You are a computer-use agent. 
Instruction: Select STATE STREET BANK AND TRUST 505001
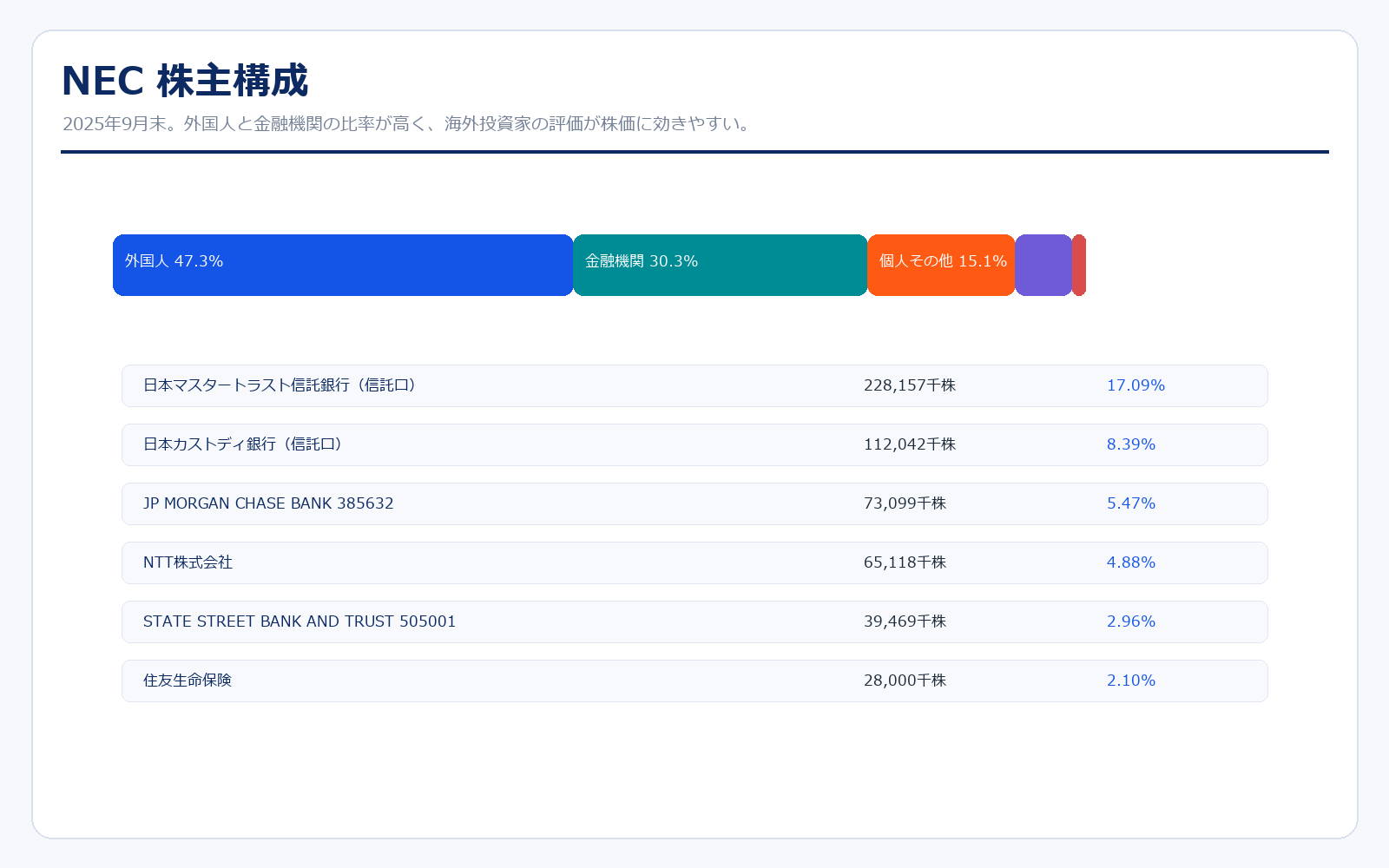click(300, 621)
